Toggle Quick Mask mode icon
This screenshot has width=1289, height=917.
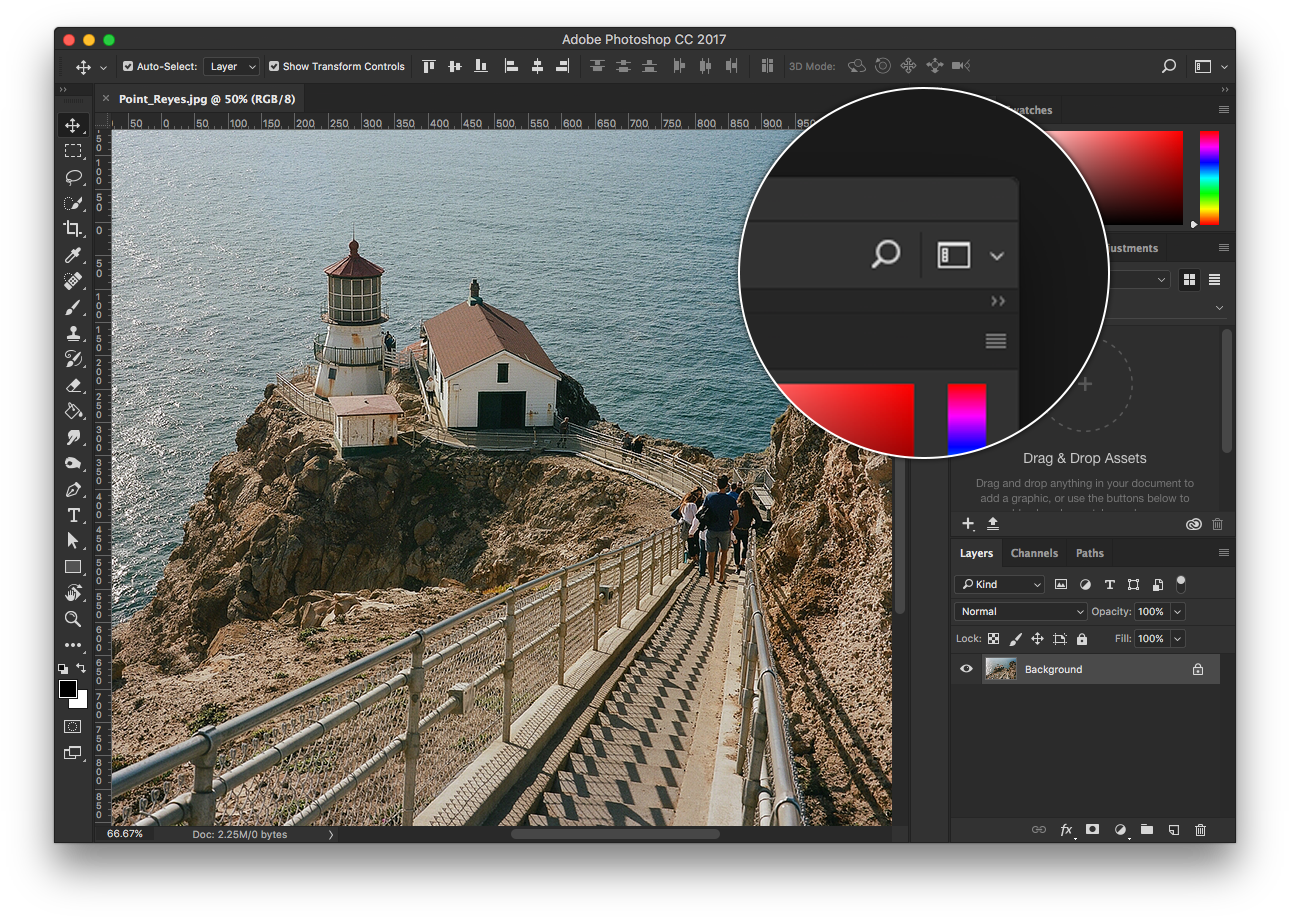[x=73, y=726]
